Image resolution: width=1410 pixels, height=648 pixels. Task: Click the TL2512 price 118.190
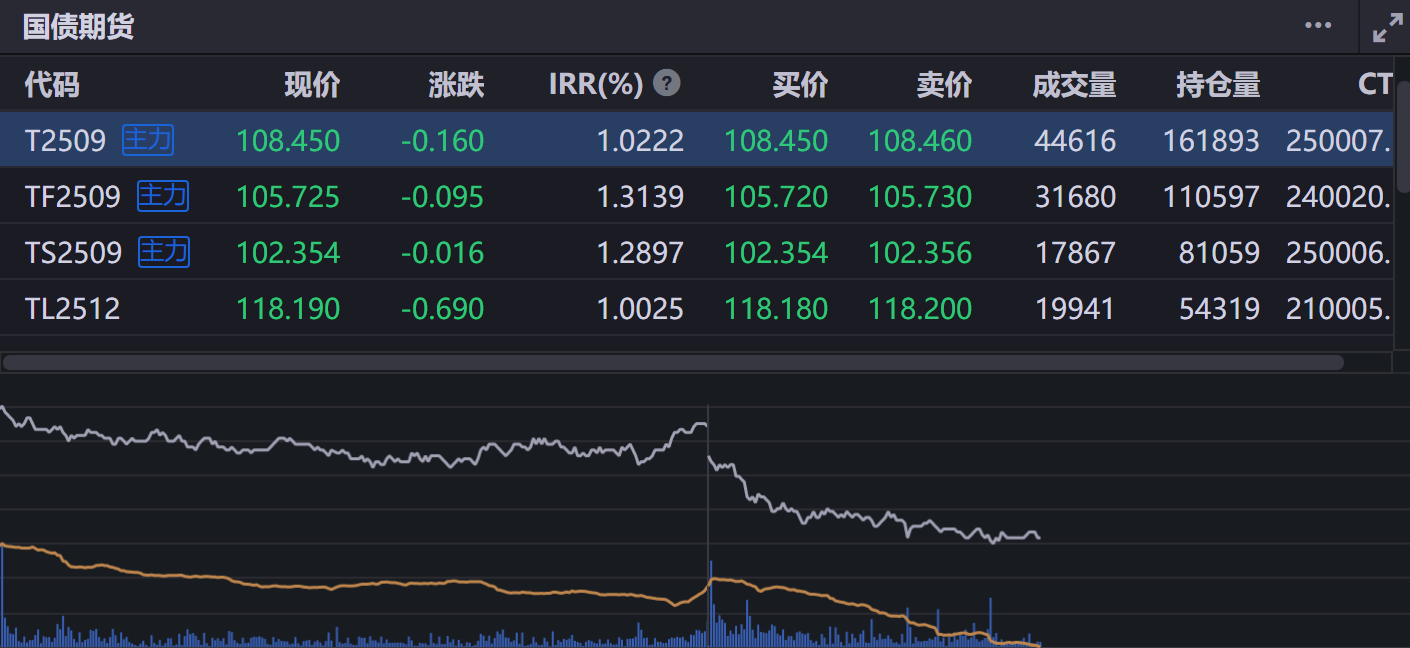288,309
